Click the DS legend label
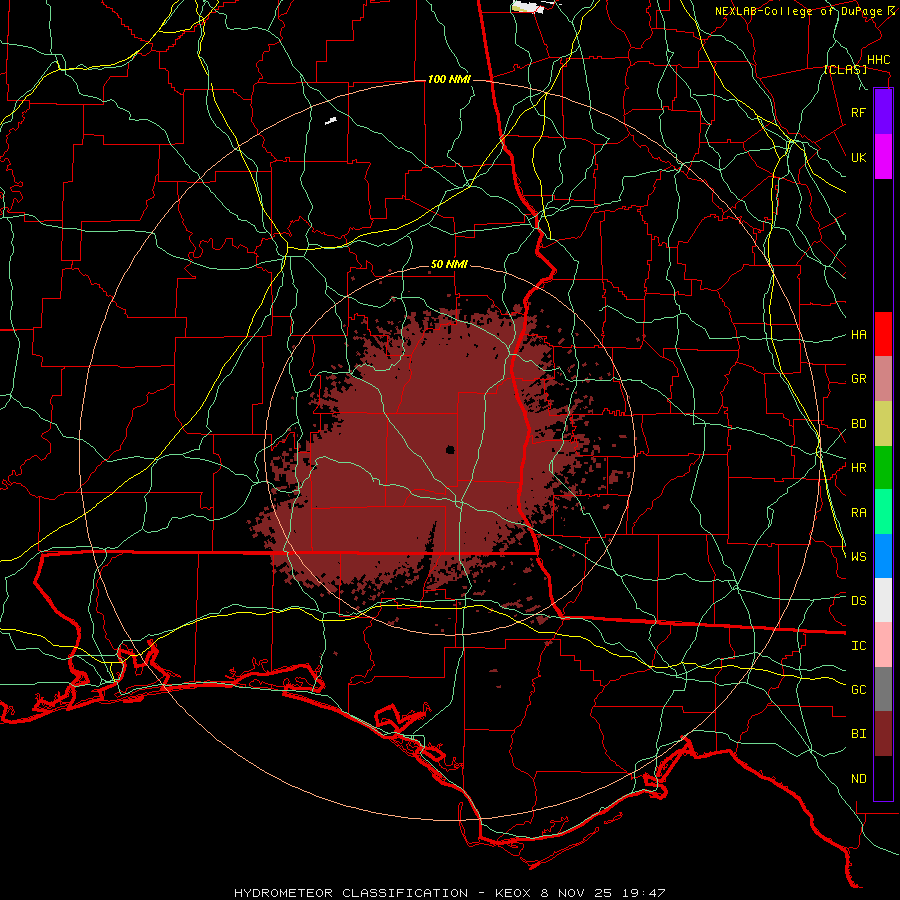The height and width of the screenshot is (900, 900). pyautogui.click(x=858, y=601)
